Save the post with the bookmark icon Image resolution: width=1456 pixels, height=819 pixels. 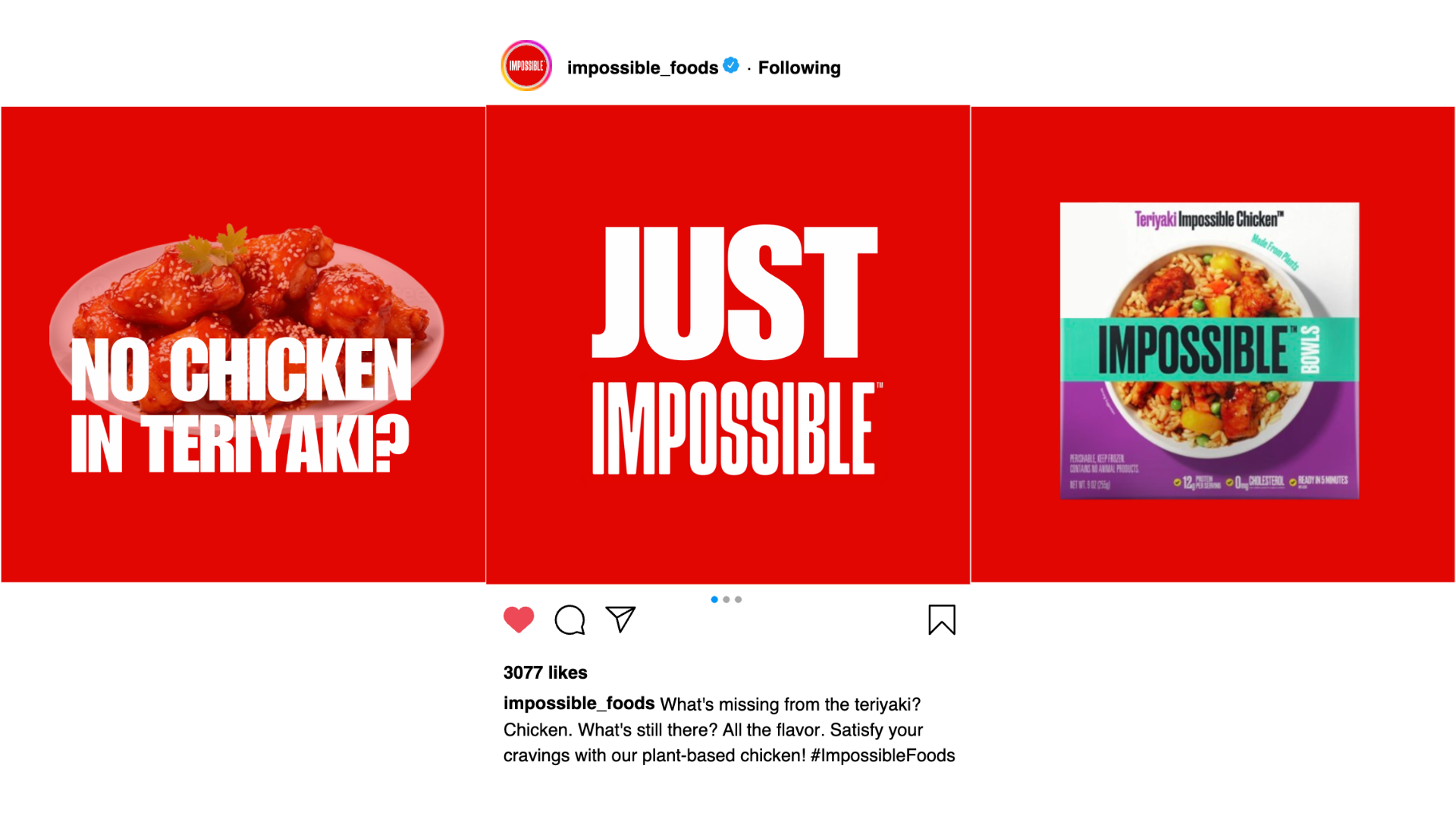pos(942,620)
